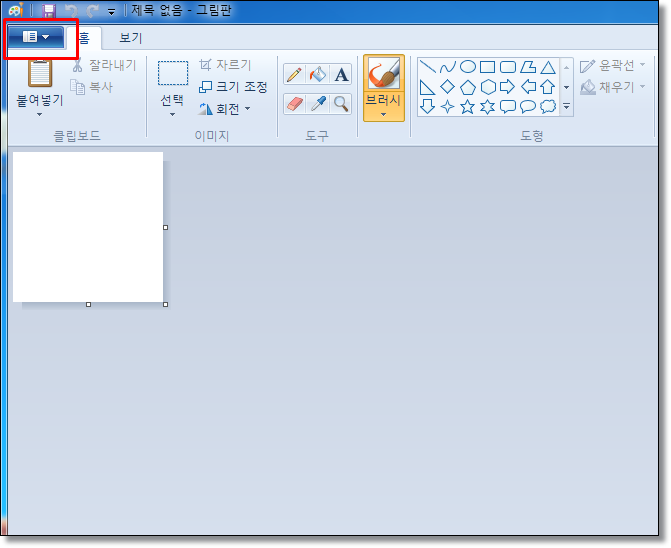The image size is (671, 548).
Task: Click 복사 button
Action: [x=92, y=87]
